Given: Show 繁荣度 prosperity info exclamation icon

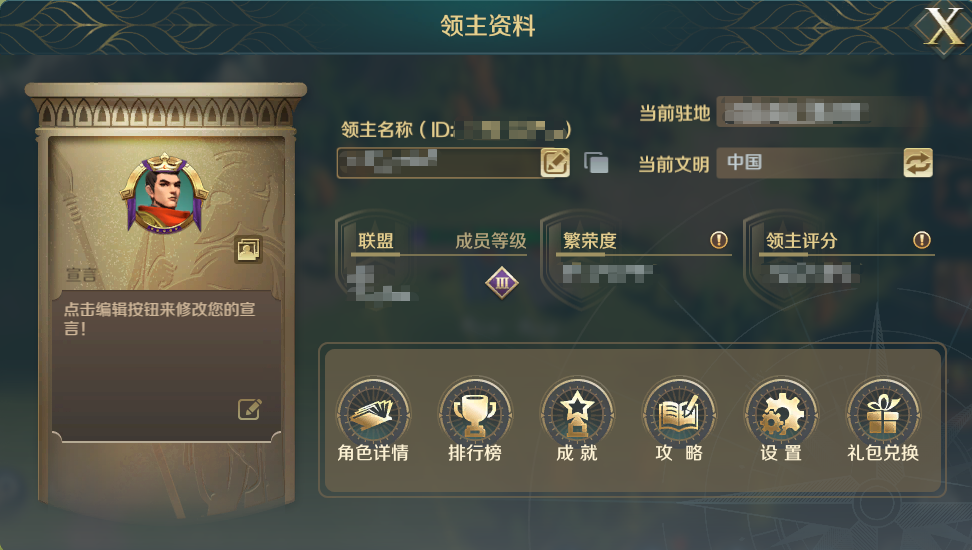Looking at the screenshot, I should (718, 240).
